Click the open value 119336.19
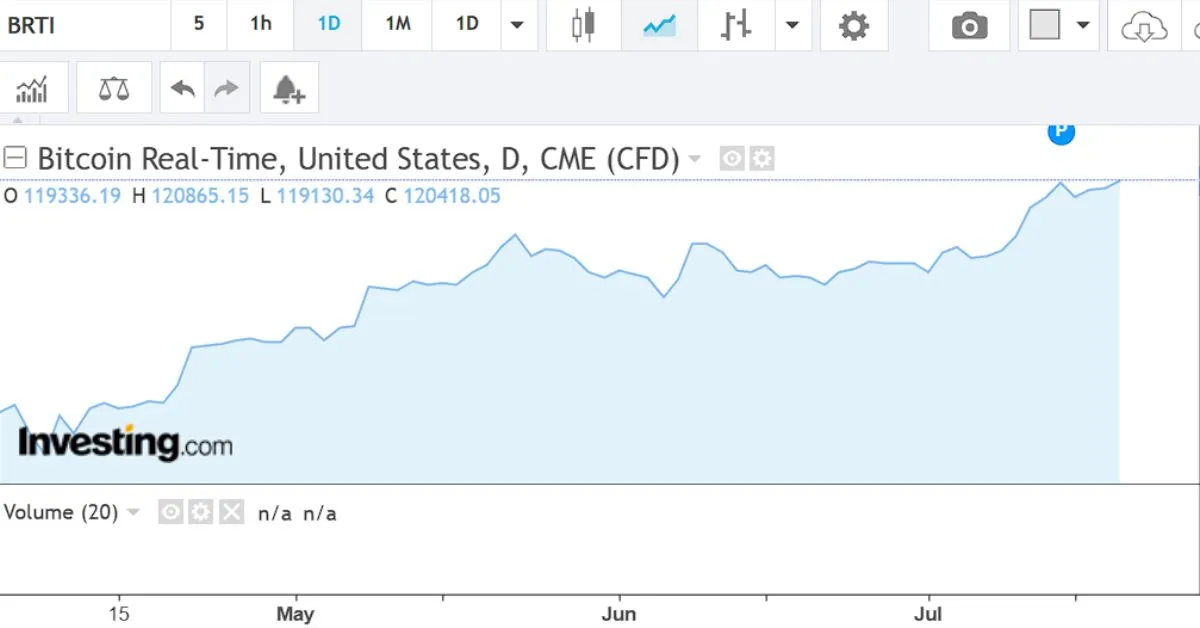1200x628 pixels. 72,196
